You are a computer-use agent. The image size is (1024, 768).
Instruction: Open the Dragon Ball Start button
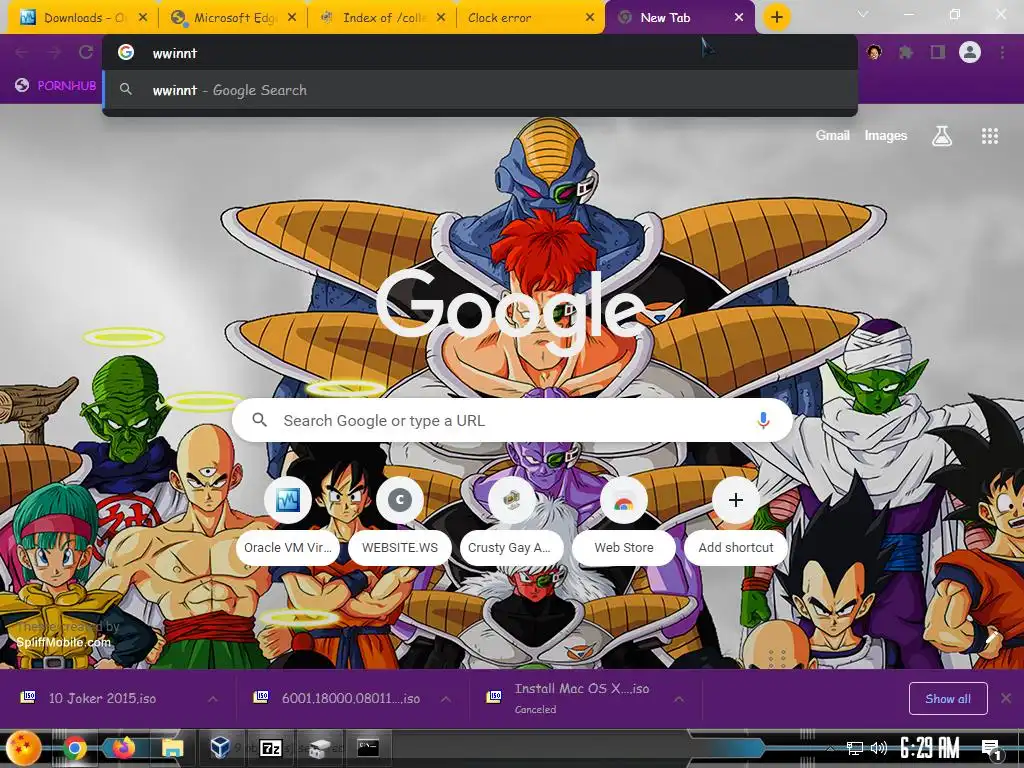pos(24,747)
